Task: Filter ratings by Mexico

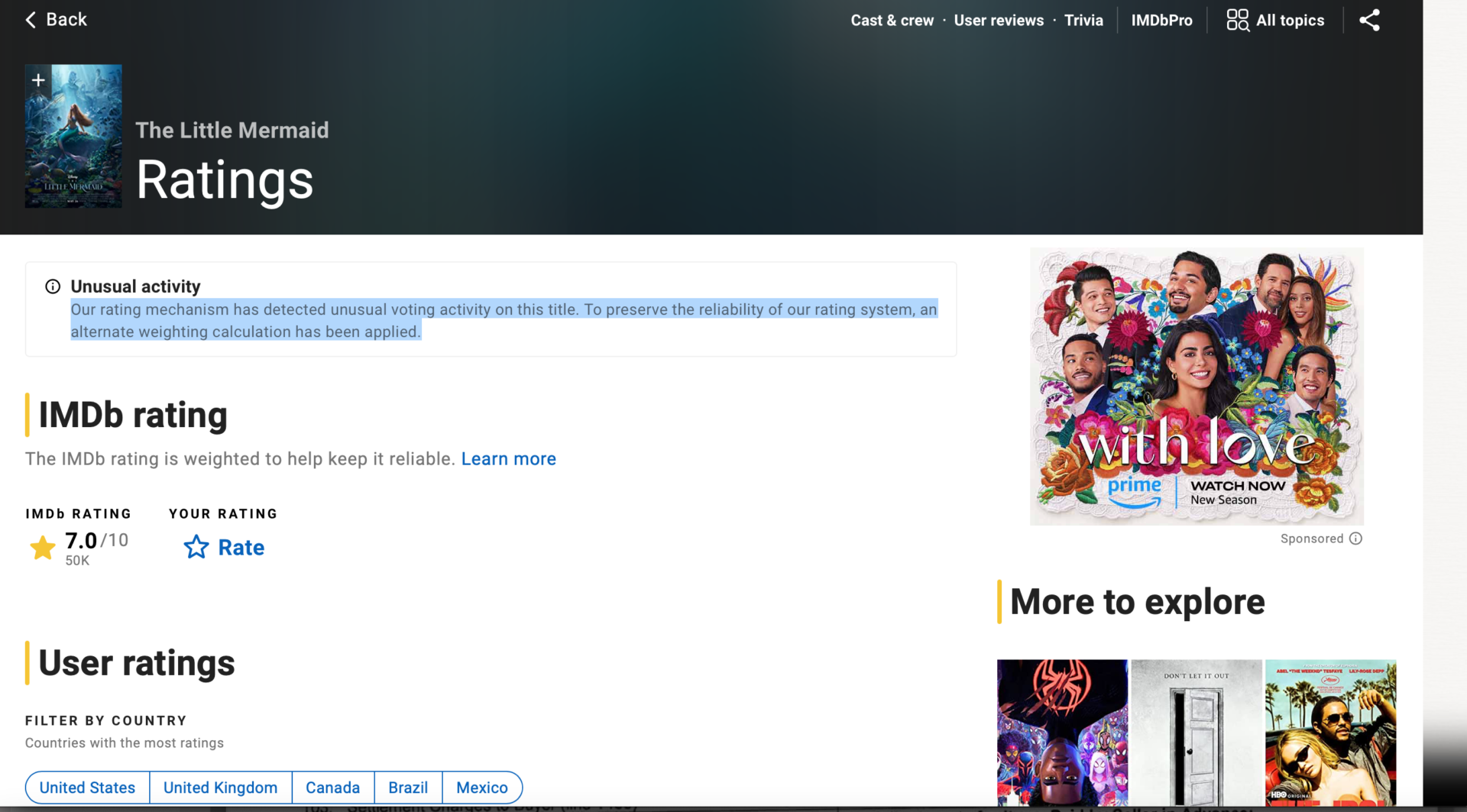Action: pos(482,788)
